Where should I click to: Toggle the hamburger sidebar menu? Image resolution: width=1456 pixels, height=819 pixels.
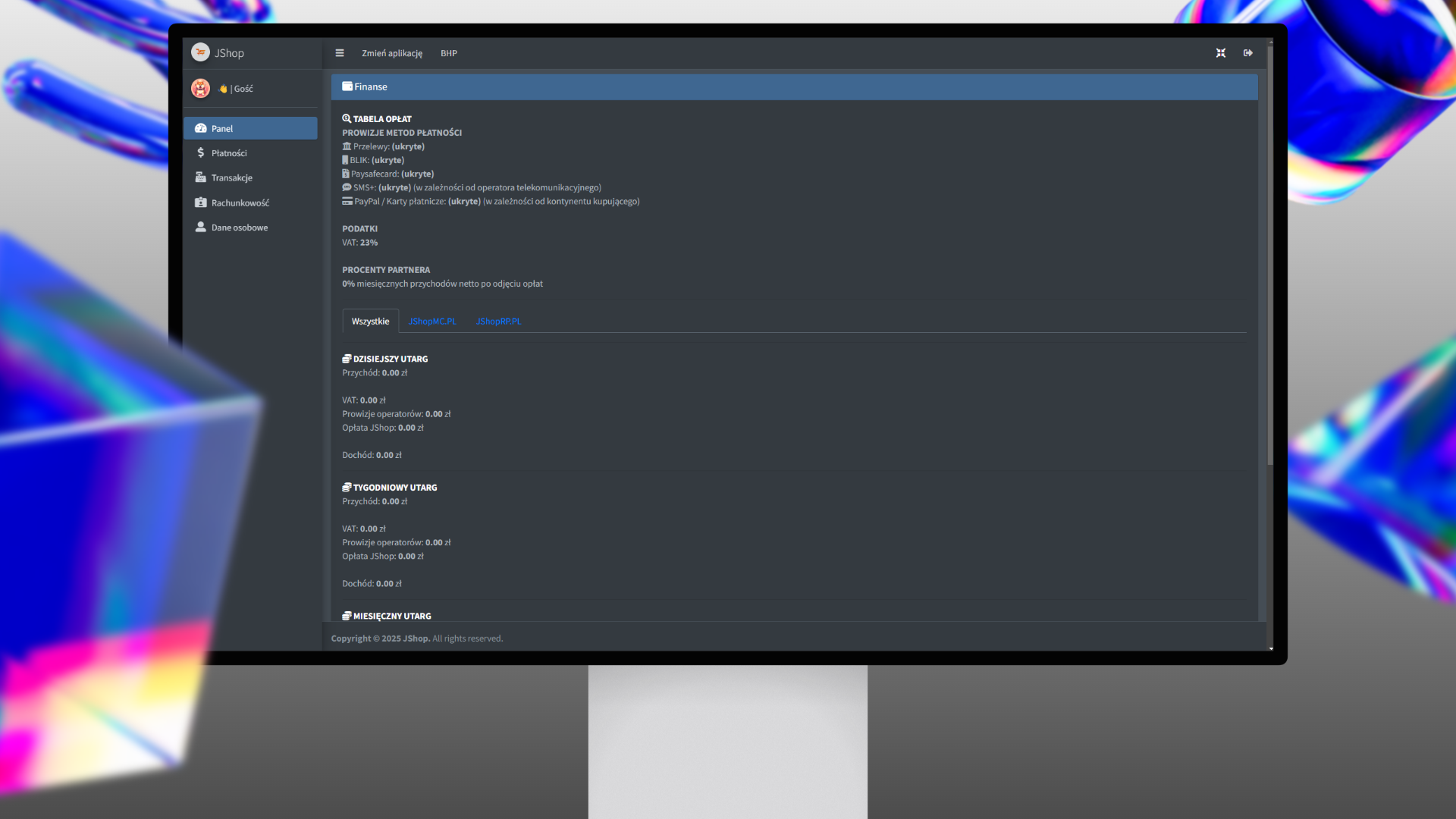click(x=340, y=53)
